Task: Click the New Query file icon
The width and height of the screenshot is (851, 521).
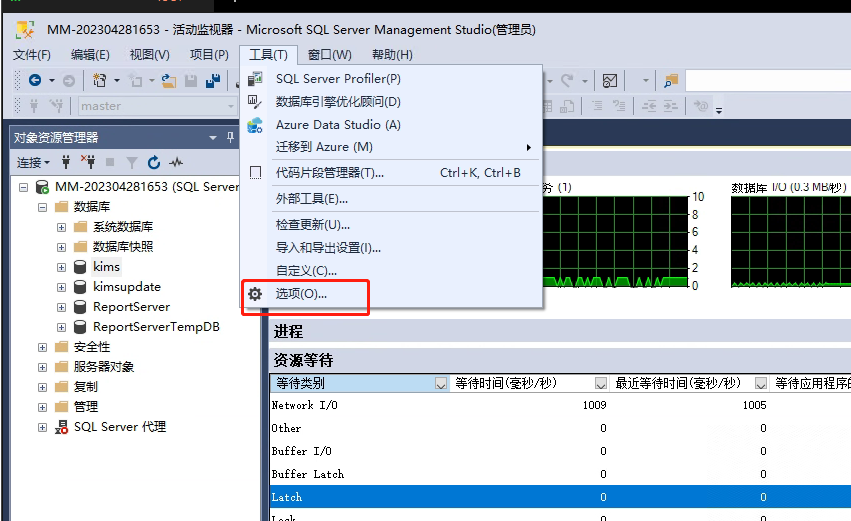Action: [x=99, y=80]
